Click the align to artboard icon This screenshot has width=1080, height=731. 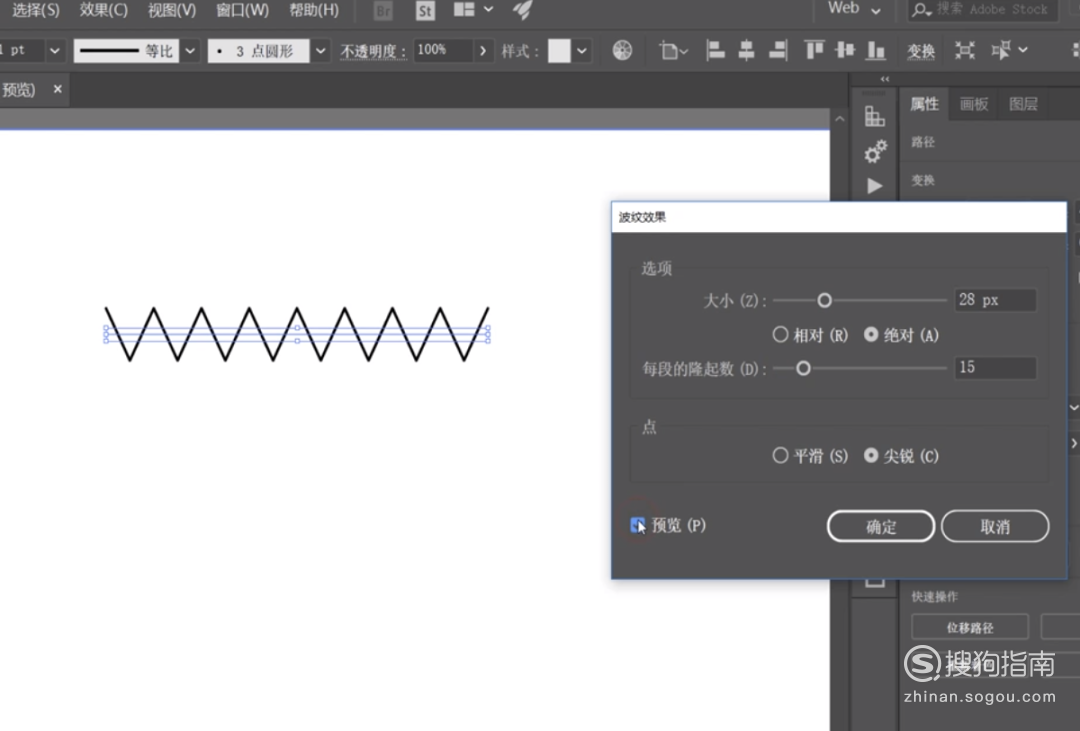pyautogui.click(x=667, y=50)
